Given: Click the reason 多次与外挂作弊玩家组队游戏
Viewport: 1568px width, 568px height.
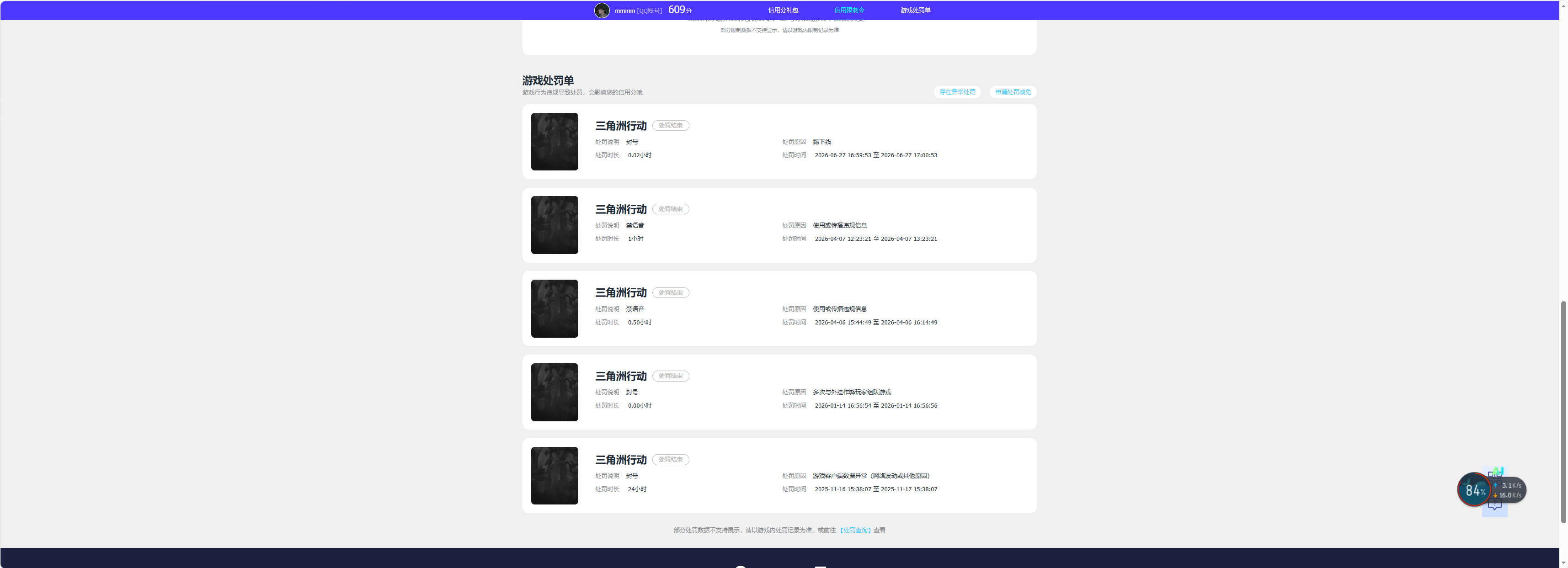Looking at the screenshot, I should 852,392.
